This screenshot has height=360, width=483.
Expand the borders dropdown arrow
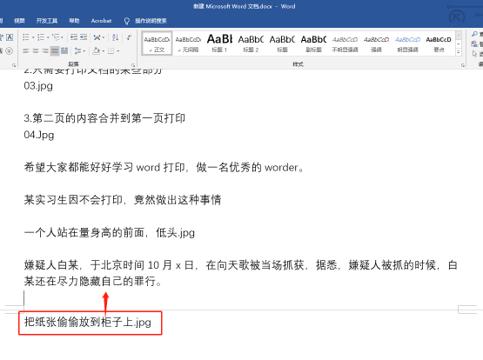pyautogui.click(x=118, y=51)
